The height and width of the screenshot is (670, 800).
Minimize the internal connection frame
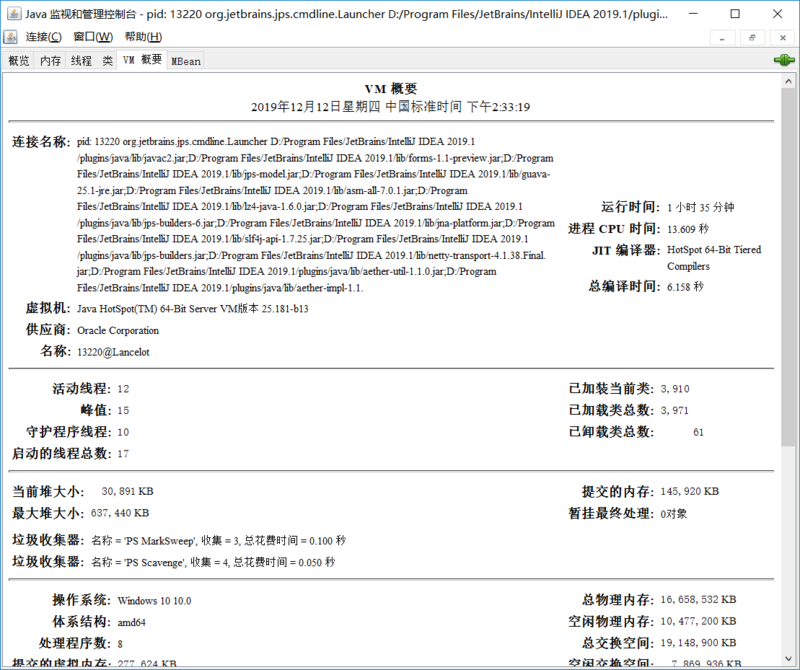coord(722,37)
